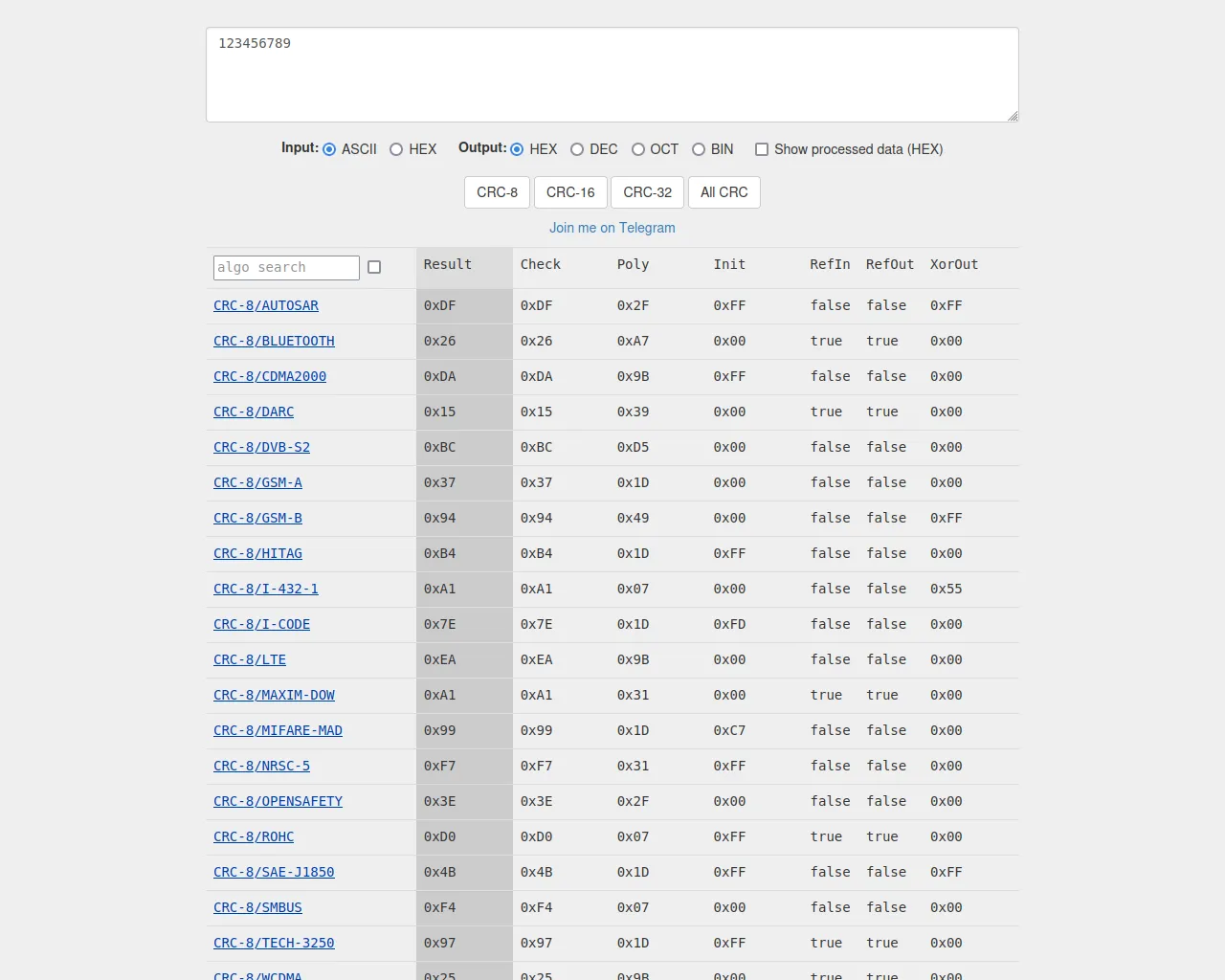Click inside the 123456789 text area
Viewport: 1225px width, 980px height.
(x=612, y=75)
